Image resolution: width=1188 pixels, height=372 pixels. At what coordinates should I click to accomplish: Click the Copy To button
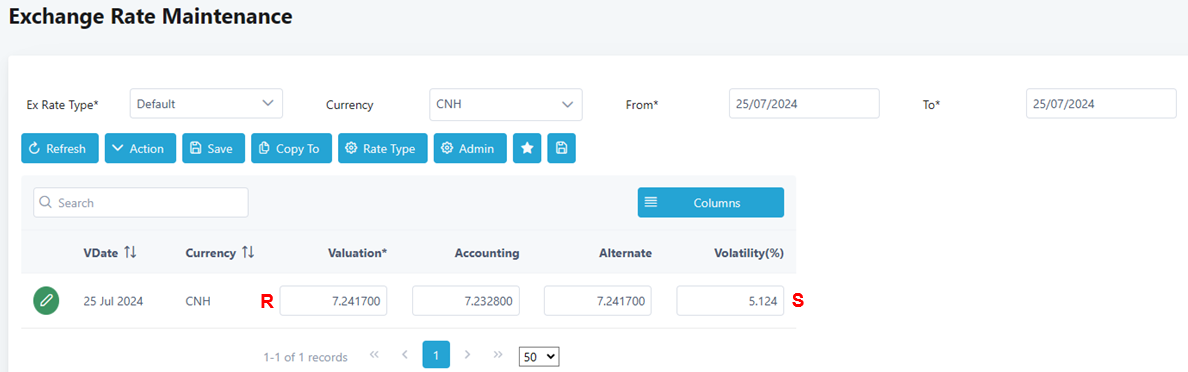click(x=291, y=148)
